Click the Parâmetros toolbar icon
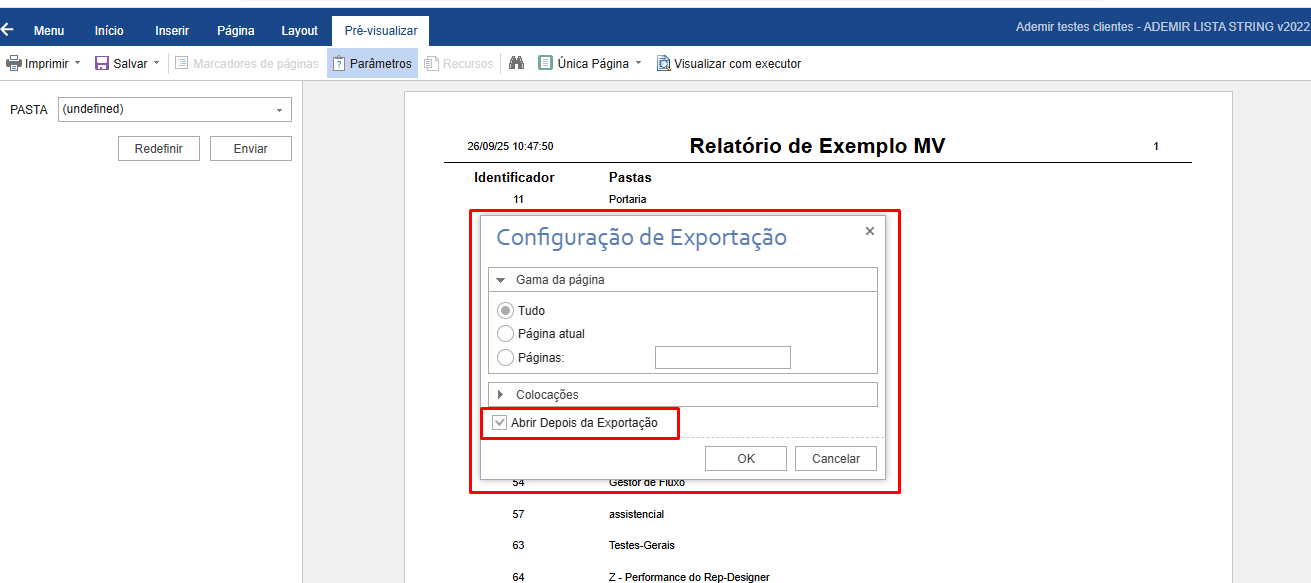Viewport: 1311px width, 583px height. [x=340, y=64]
